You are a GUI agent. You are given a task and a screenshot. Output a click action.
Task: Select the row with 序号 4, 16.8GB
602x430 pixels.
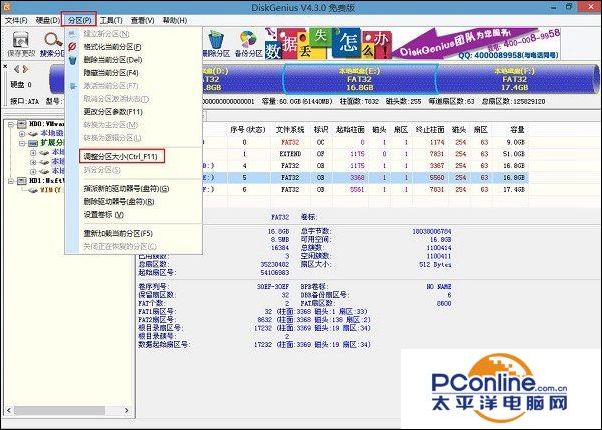[365, 166]
